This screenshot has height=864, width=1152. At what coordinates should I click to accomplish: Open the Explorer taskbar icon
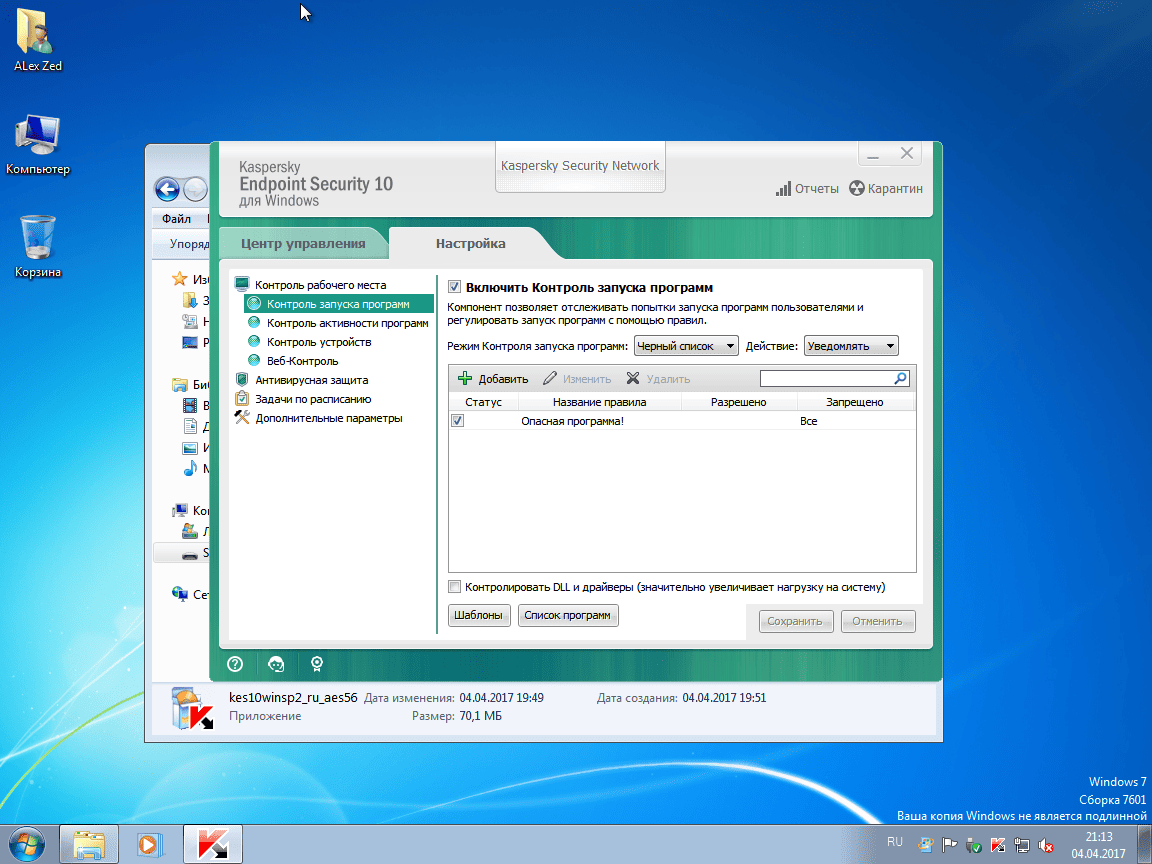pyautogui.click(x=88, y=844)
